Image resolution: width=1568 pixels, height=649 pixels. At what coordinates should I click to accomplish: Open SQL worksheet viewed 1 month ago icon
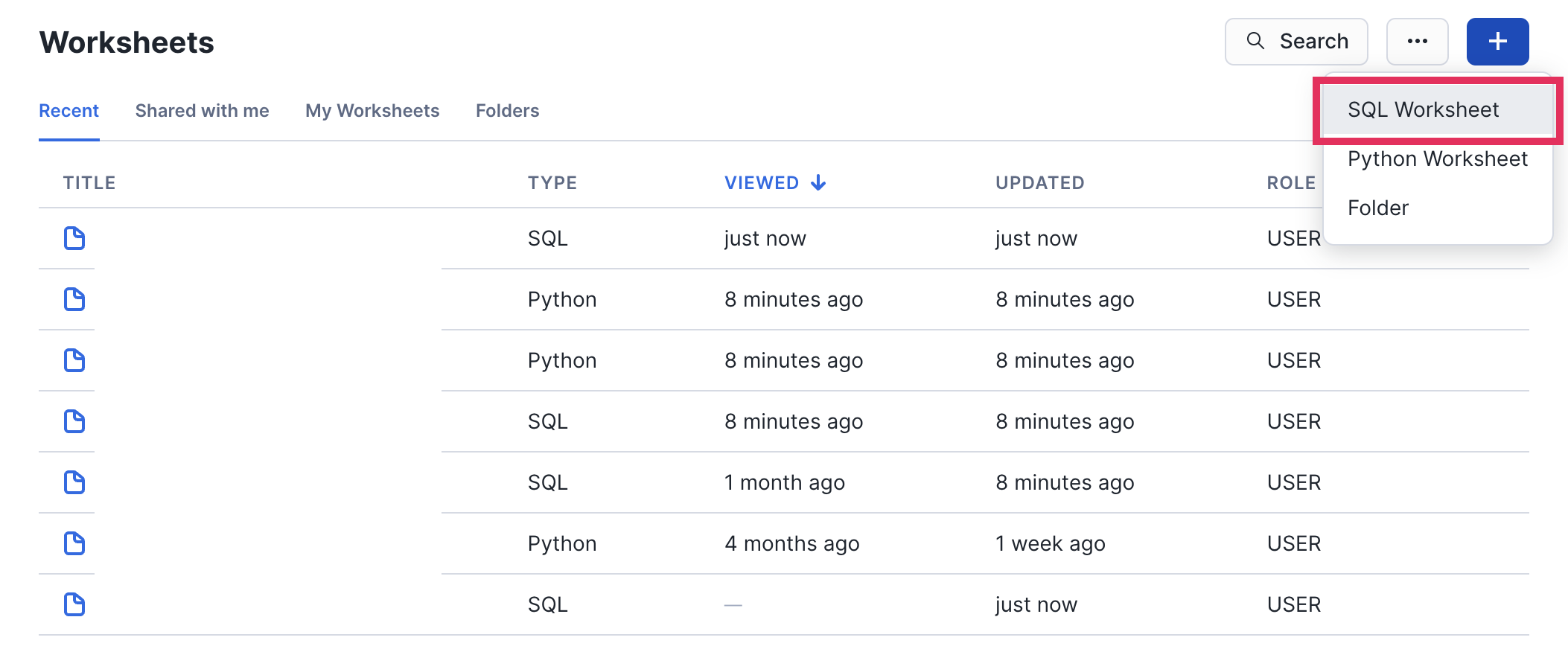point(74,483)
